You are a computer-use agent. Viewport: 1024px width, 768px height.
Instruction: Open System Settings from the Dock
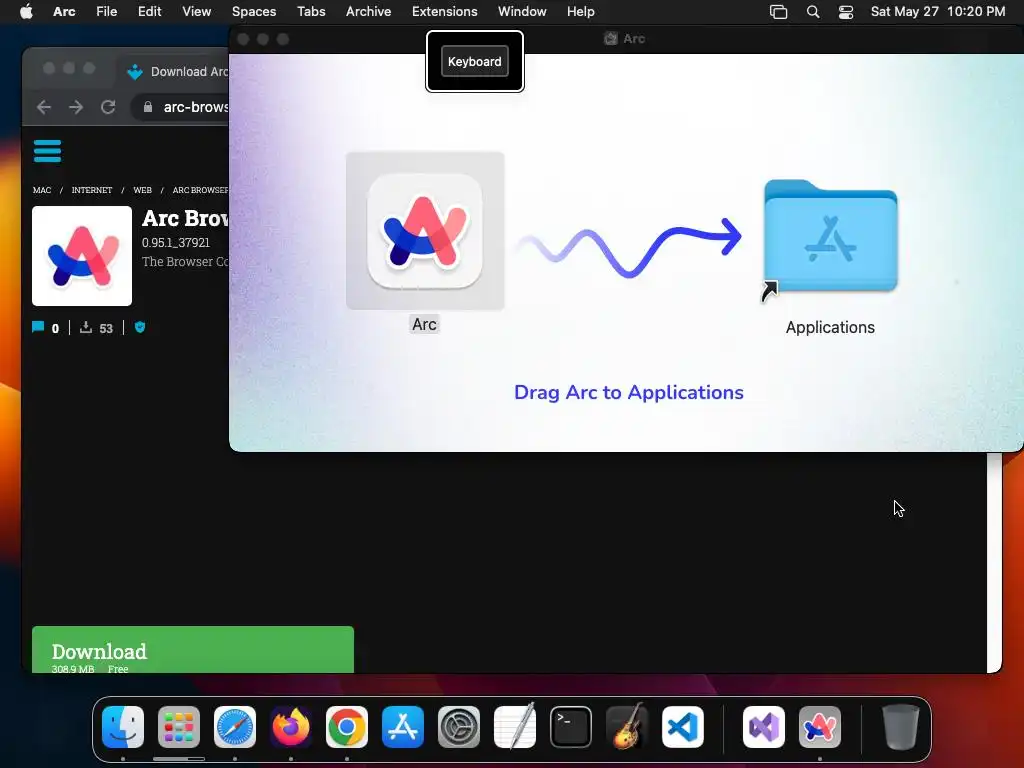458,727
